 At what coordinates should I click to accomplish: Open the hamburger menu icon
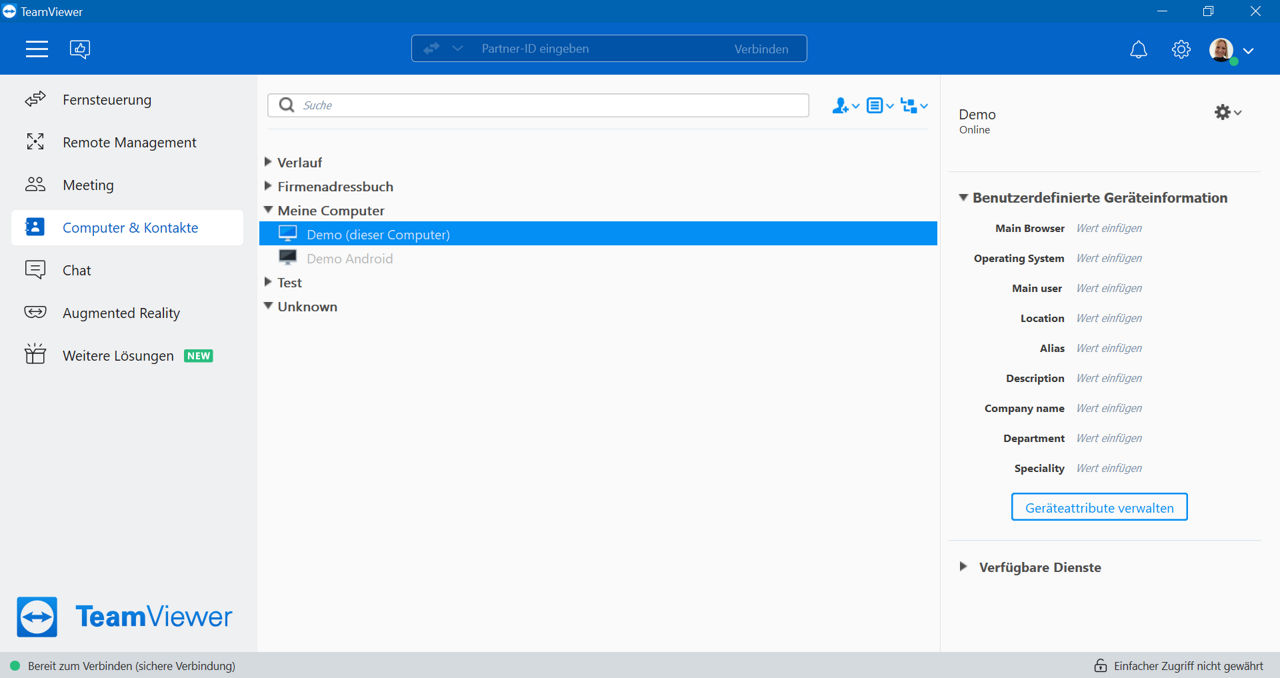tap(37, 49)
